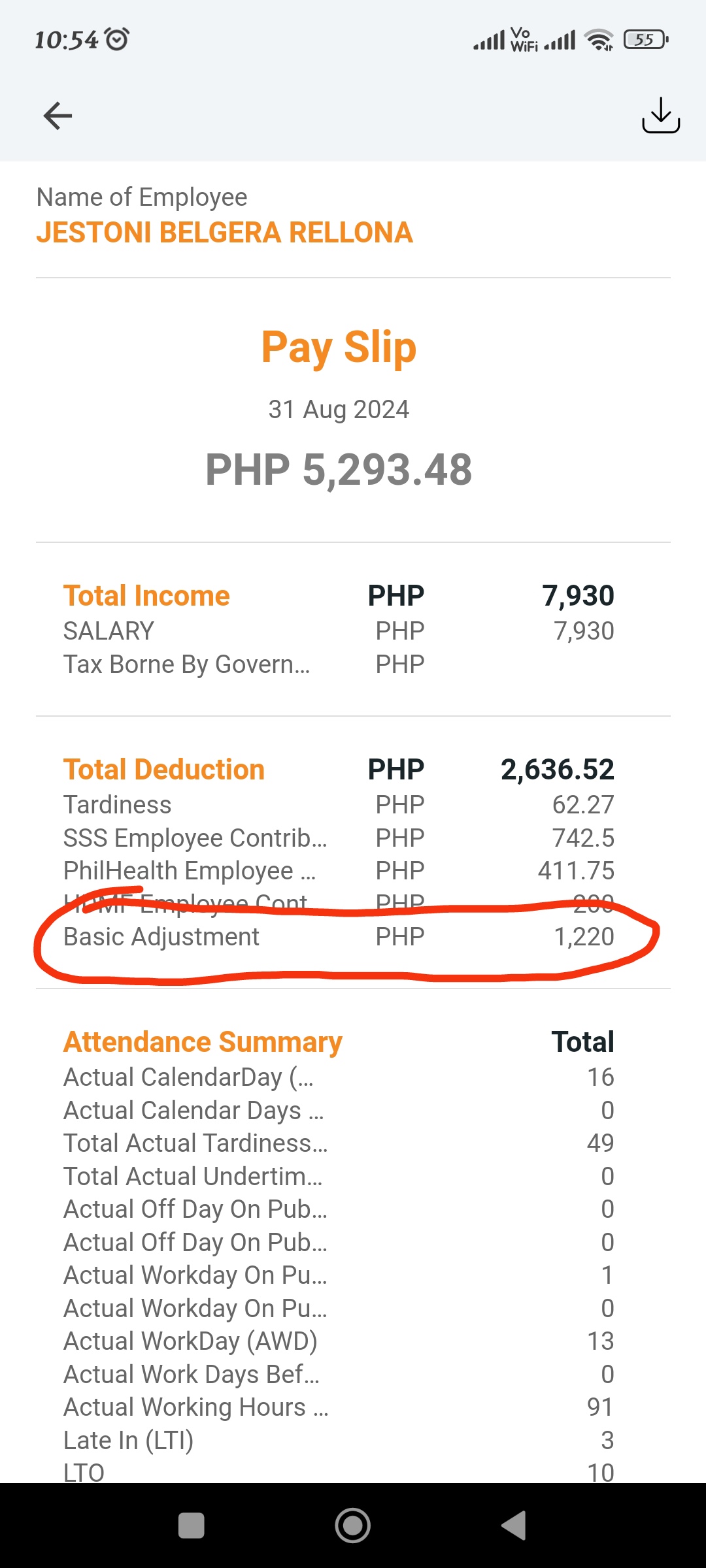Download the pay slip
The width and height of the screenshot is (706, 1568).
tap(660, 116)
